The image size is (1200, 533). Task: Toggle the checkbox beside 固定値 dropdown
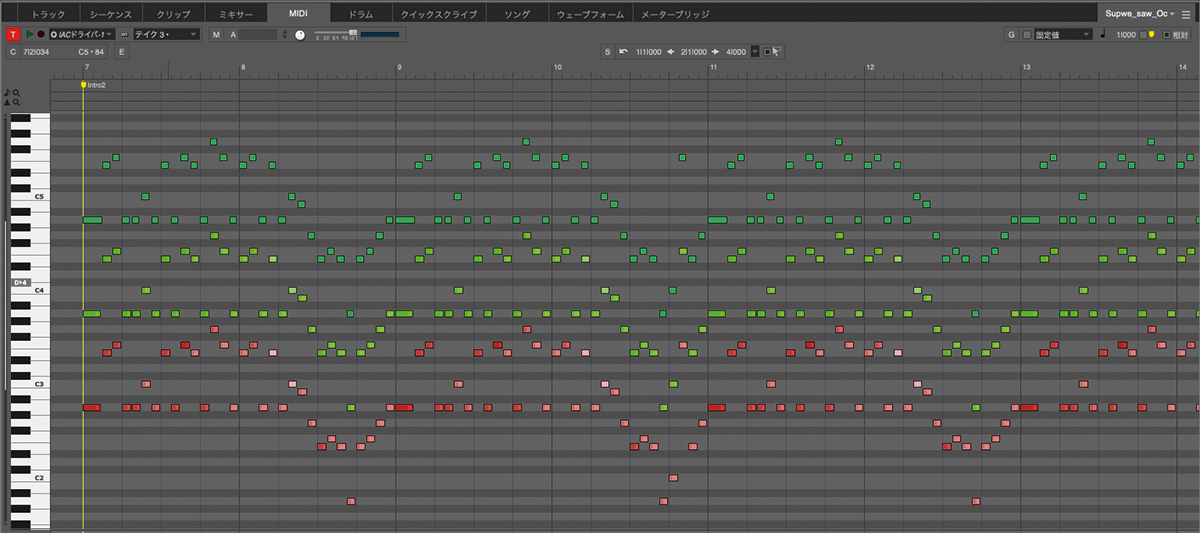pos(1026,34)
